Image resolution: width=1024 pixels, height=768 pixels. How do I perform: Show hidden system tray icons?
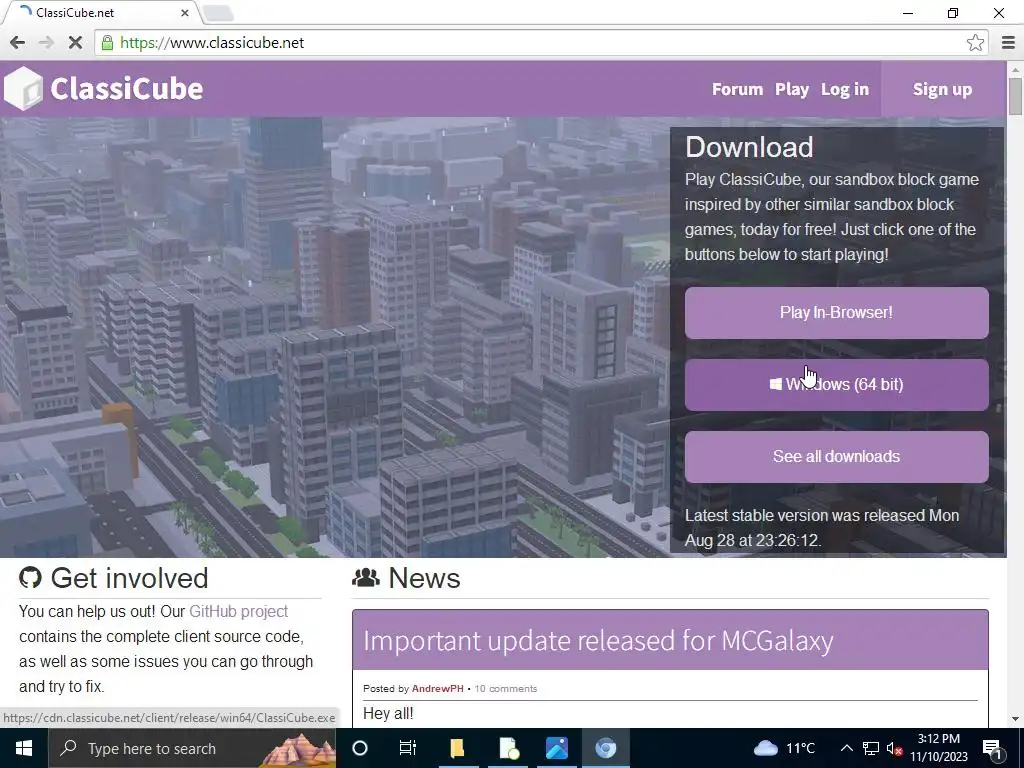point(846,748)
